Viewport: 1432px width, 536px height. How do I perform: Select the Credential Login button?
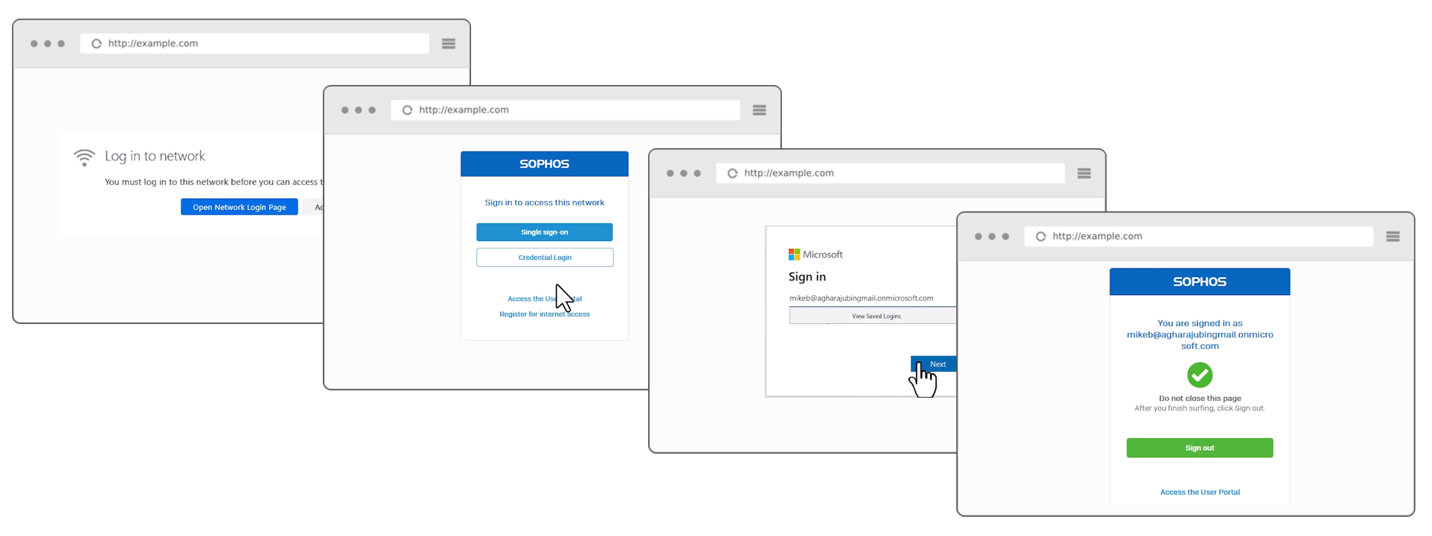pos(544,258)
